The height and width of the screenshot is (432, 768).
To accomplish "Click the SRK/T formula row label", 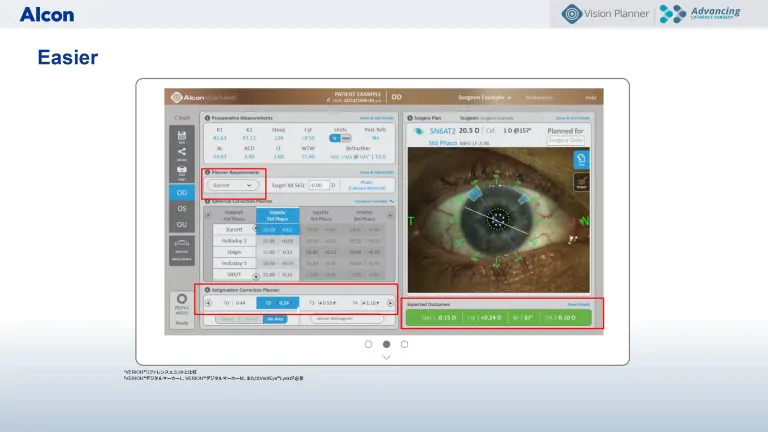I will click(x=234, y=274).
